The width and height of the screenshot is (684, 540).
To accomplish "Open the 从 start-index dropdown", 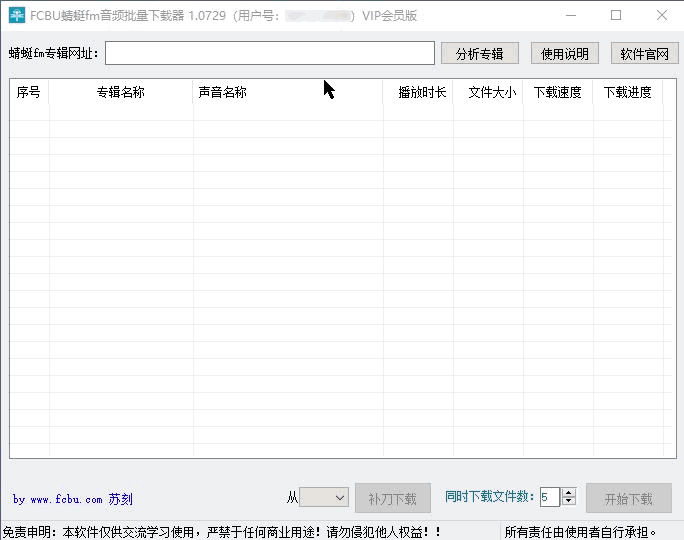I will click(324, 497).
